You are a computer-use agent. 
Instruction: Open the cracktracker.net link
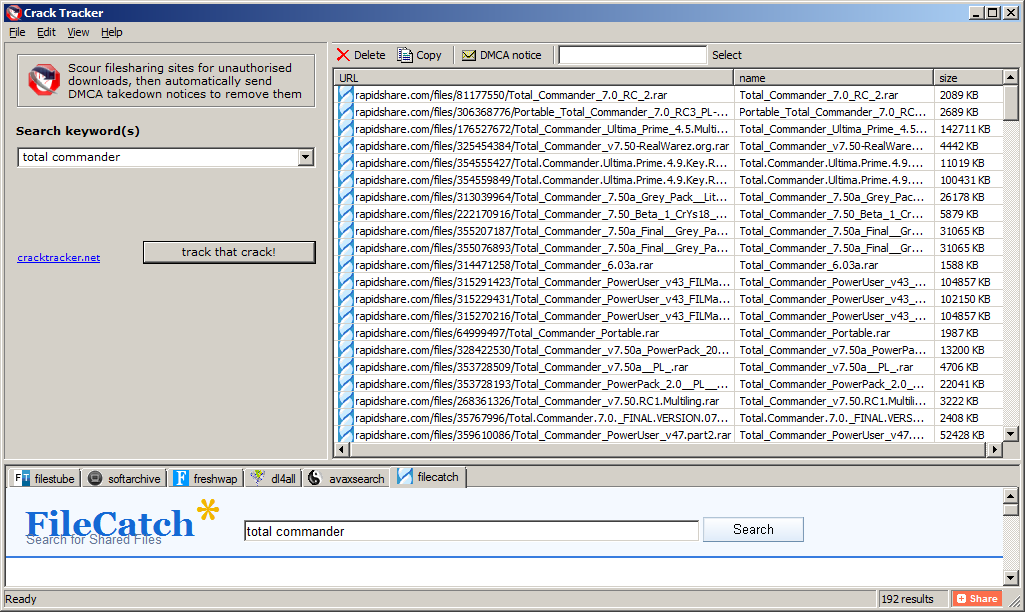[x=59, y=257]
